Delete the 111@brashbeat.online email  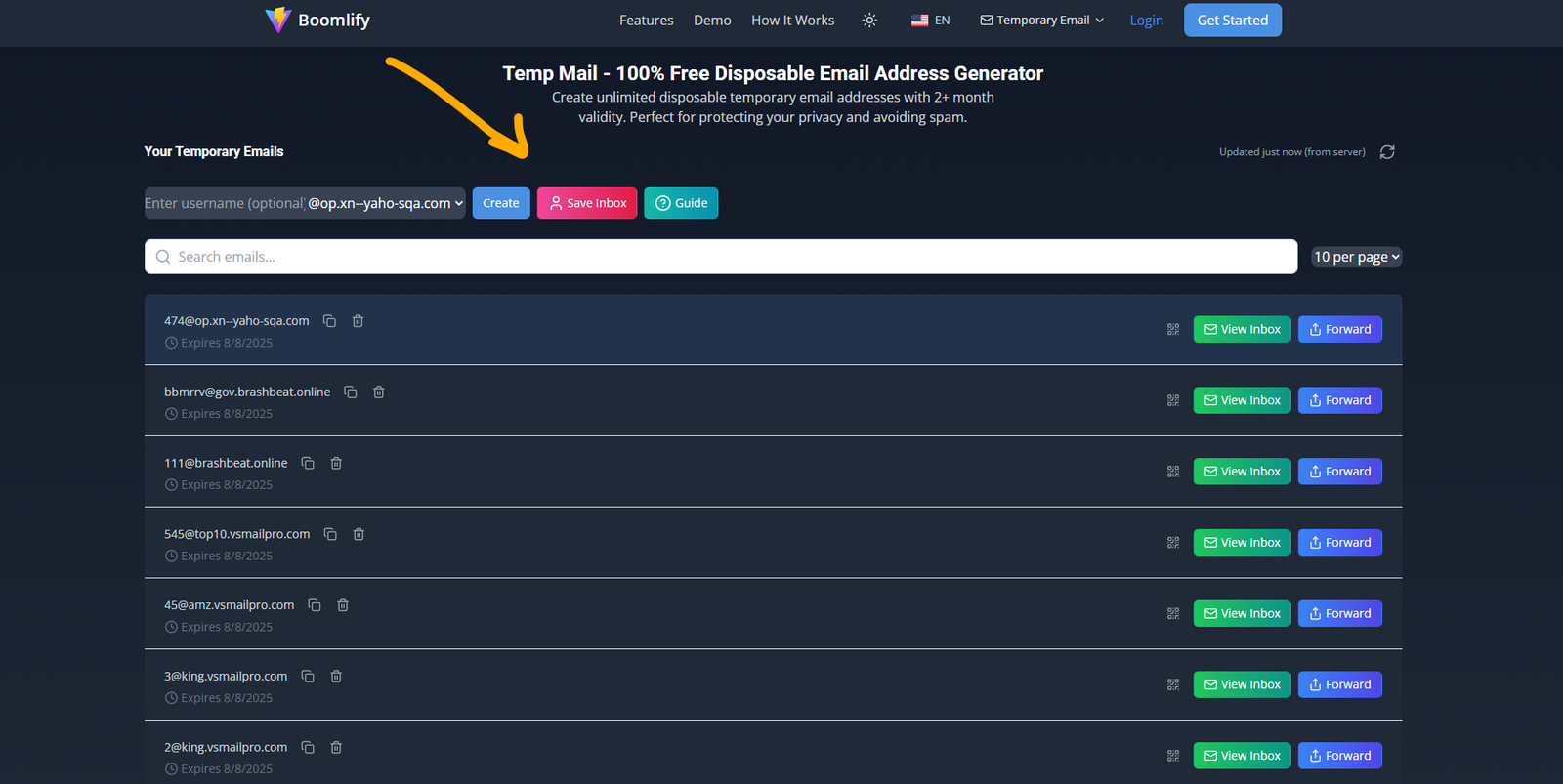pyautogui.click(x=336, y=463)
